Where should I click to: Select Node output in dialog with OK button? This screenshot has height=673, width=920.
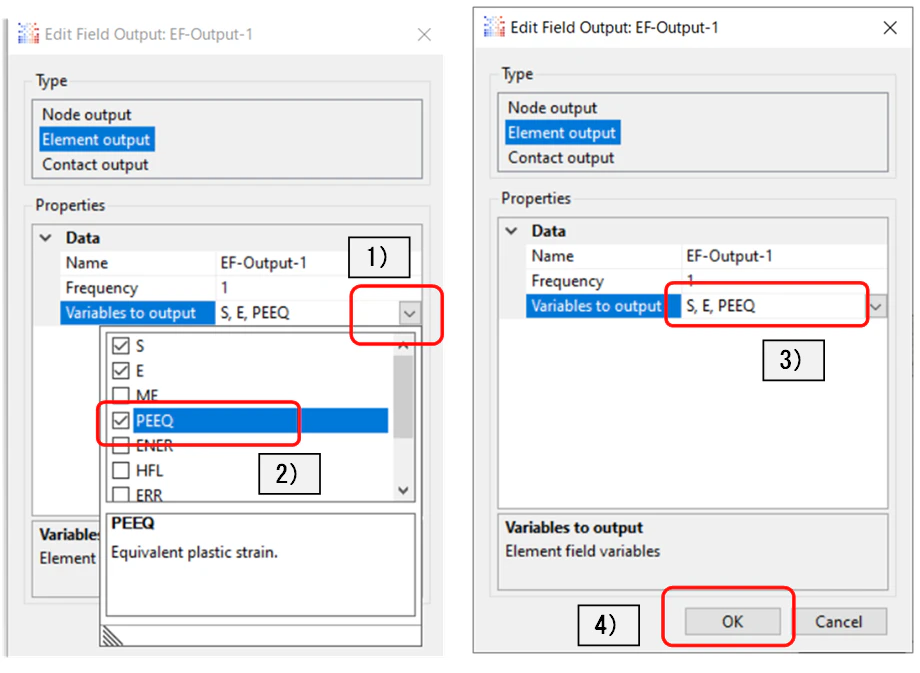pos(552,108)
